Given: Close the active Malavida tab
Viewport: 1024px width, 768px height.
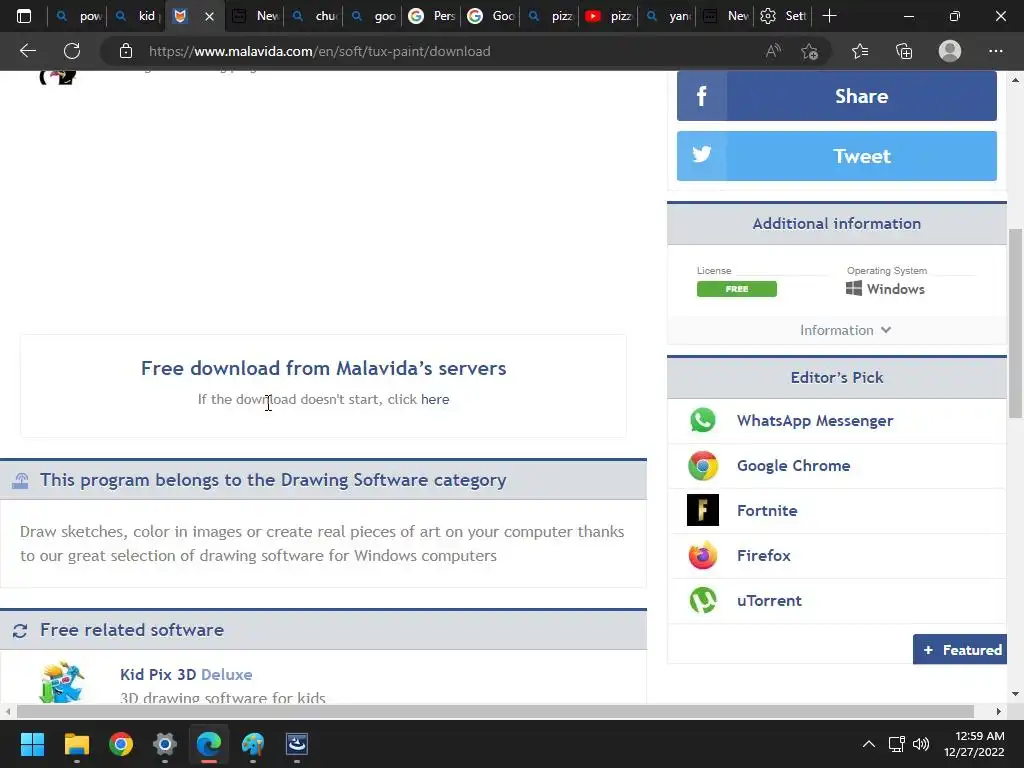Looking at the screenshot, I should click(x=209, y=16).
